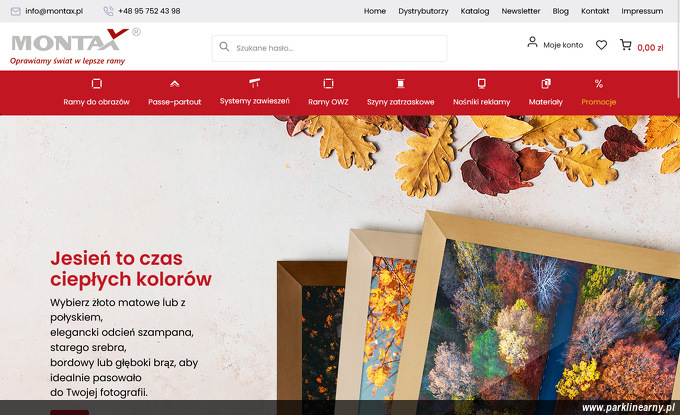Click the Passe-partout chevron icon
This screenshot has width=680, height=415.
[x=174, y=83]
